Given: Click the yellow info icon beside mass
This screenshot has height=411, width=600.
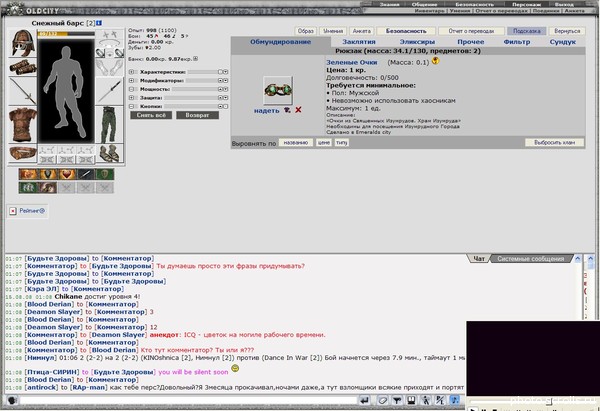Looking at the screenshot, I should tap(435, 60).
